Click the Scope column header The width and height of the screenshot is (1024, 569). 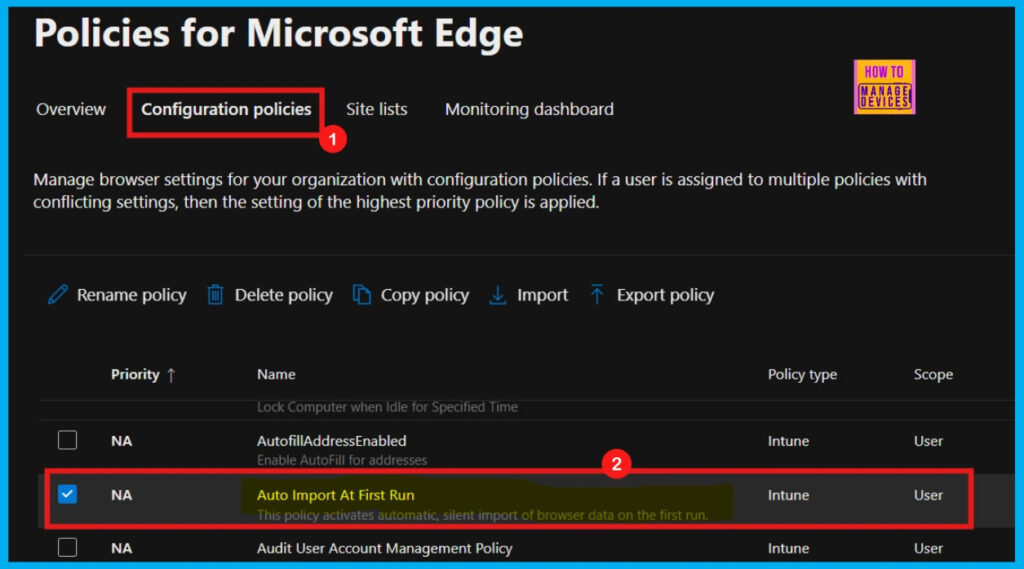tap(933, 374)
